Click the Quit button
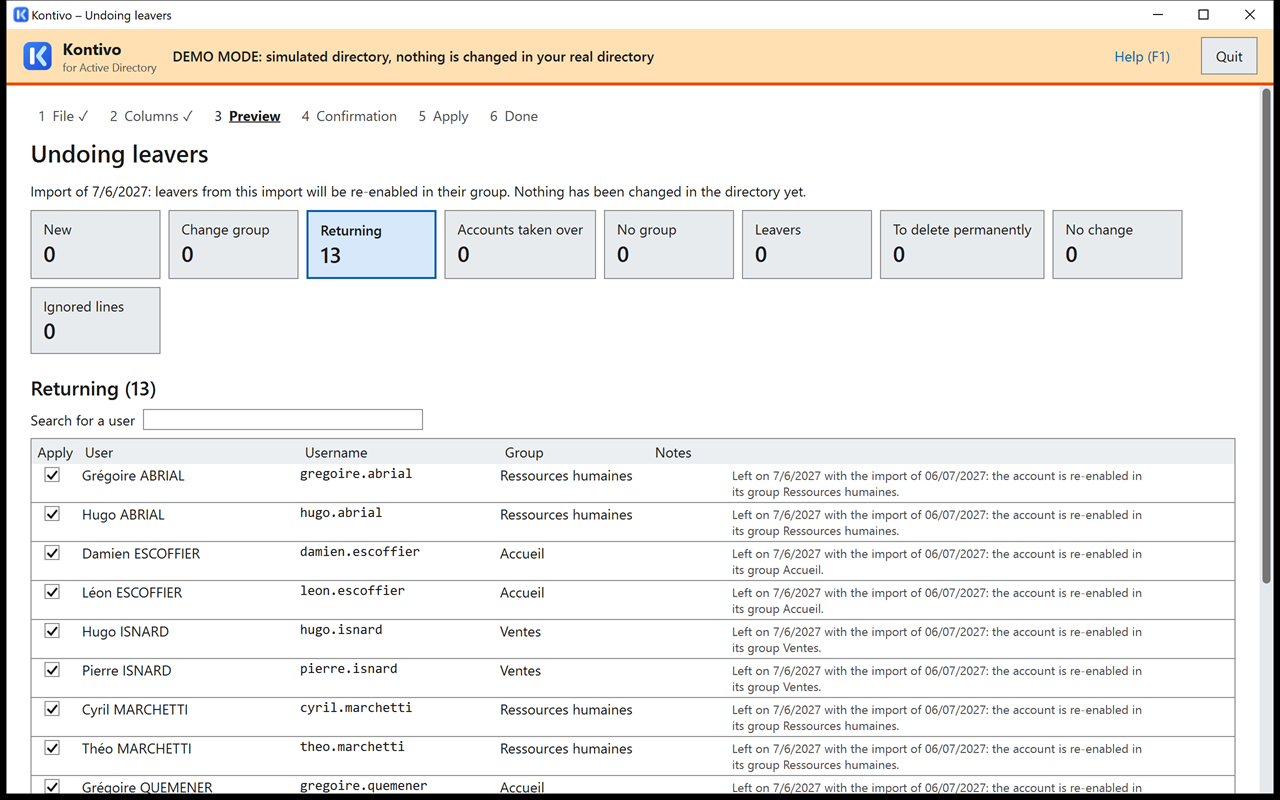Image resolution: width=1280 pixels, height=800 pixels. [x=1229, y=57]
